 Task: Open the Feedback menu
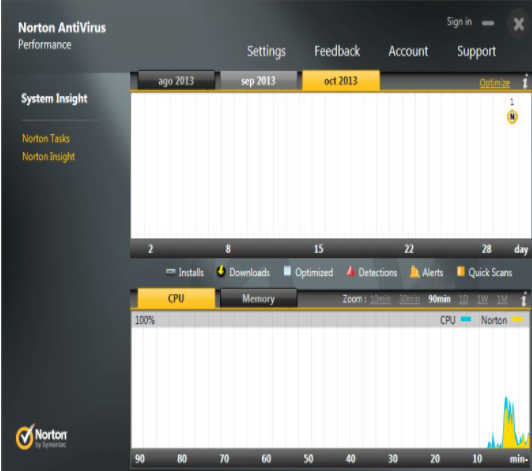(x=337, y=51)
